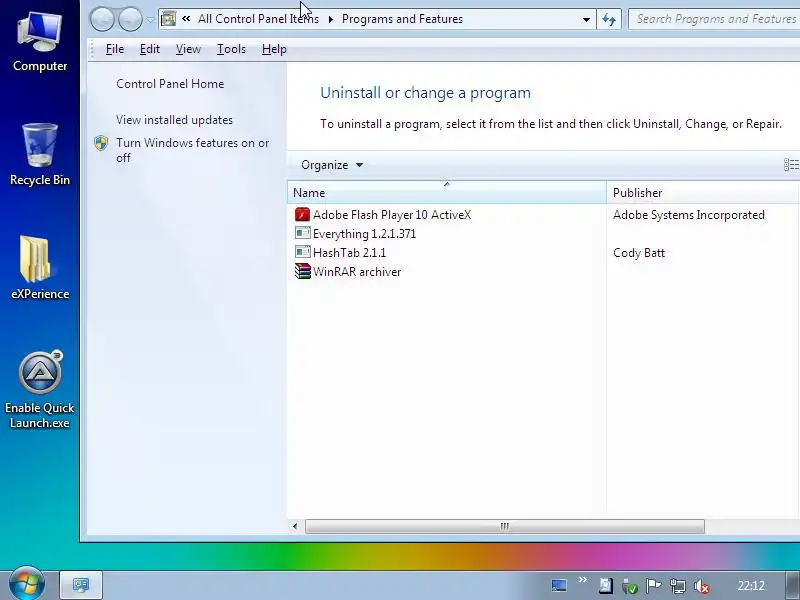The width and height of the screenshot is (800, 600).
Task: Select Everything 1.2.1.371 in the list
Action: (x=364, y=234)
